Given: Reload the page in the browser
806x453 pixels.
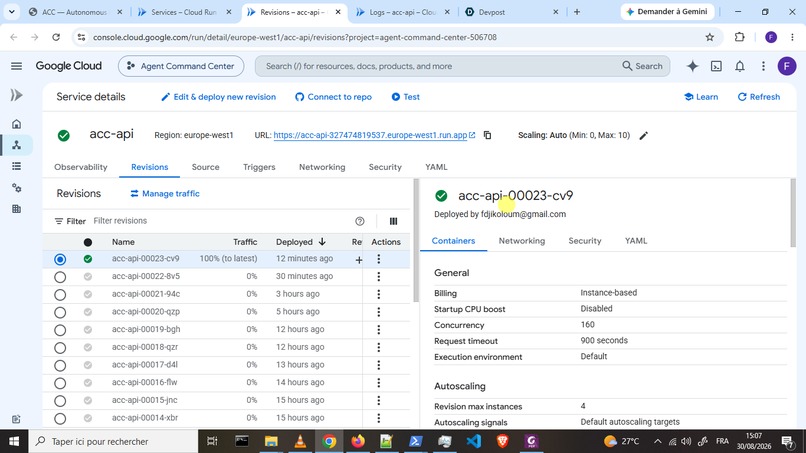Looking at the screenshot, I should click(x=56, y=37).
